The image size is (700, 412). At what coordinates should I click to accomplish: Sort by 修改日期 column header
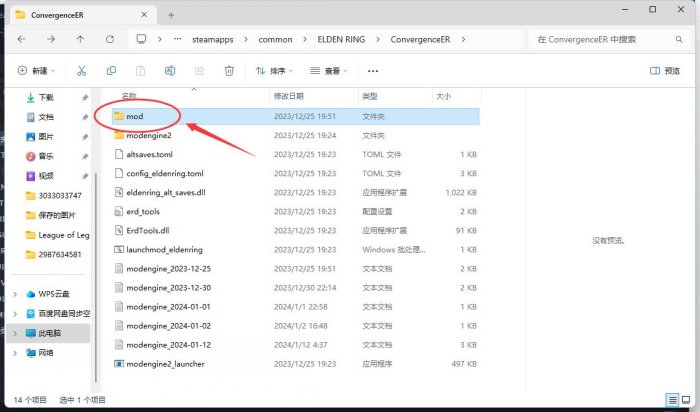[x=288, y=96]
